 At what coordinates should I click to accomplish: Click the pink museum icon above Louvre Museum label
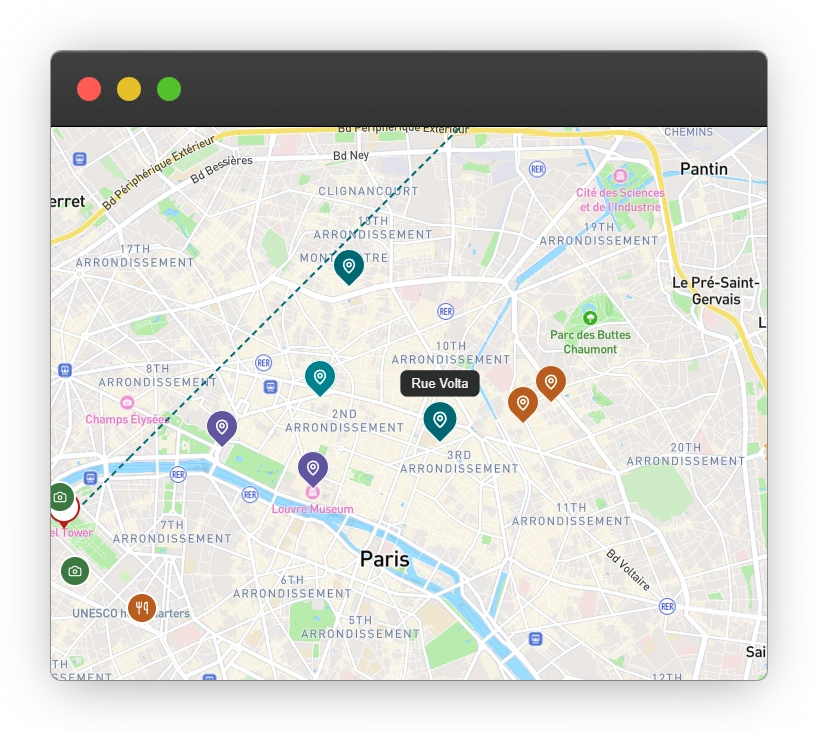tap(312, 492)
